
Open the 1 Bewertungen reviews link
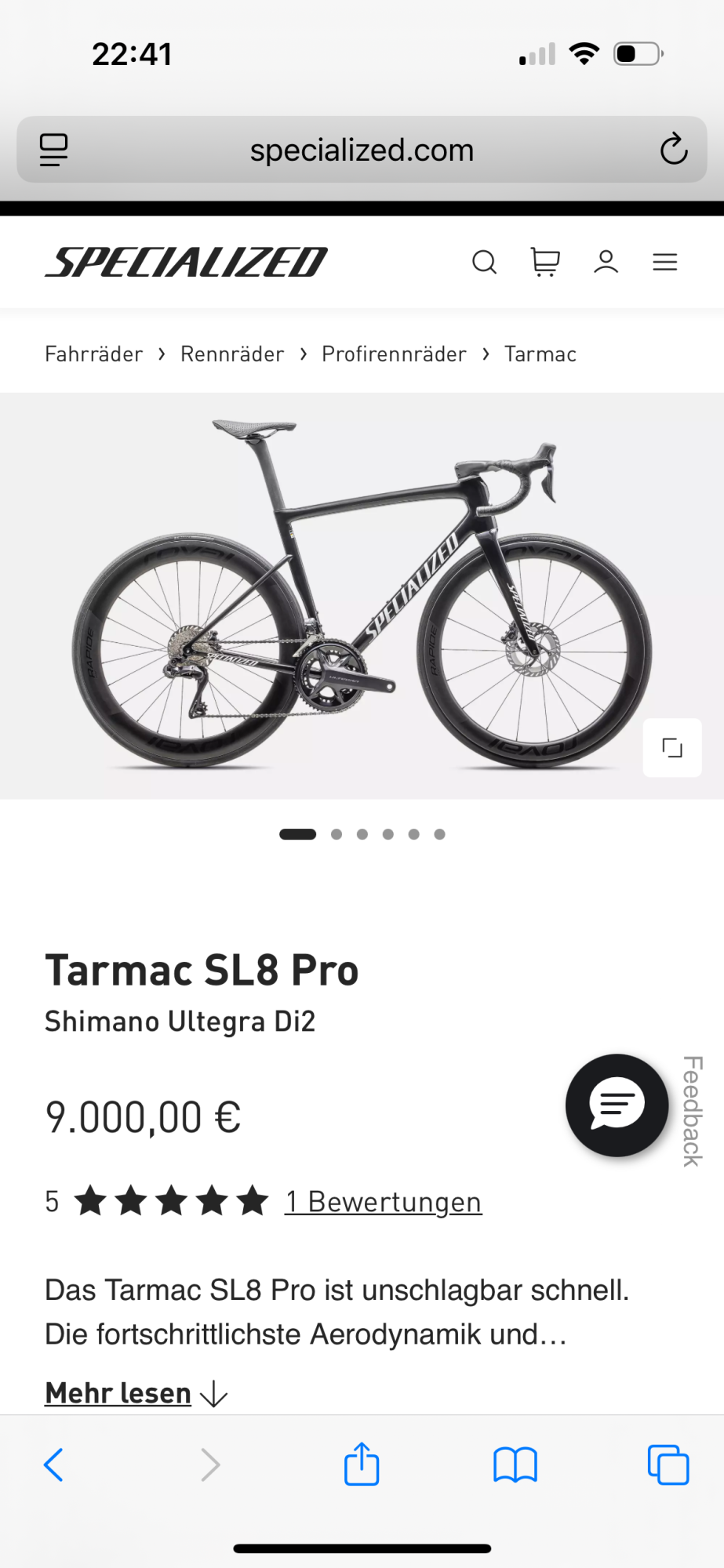[x=383, y=1201]
